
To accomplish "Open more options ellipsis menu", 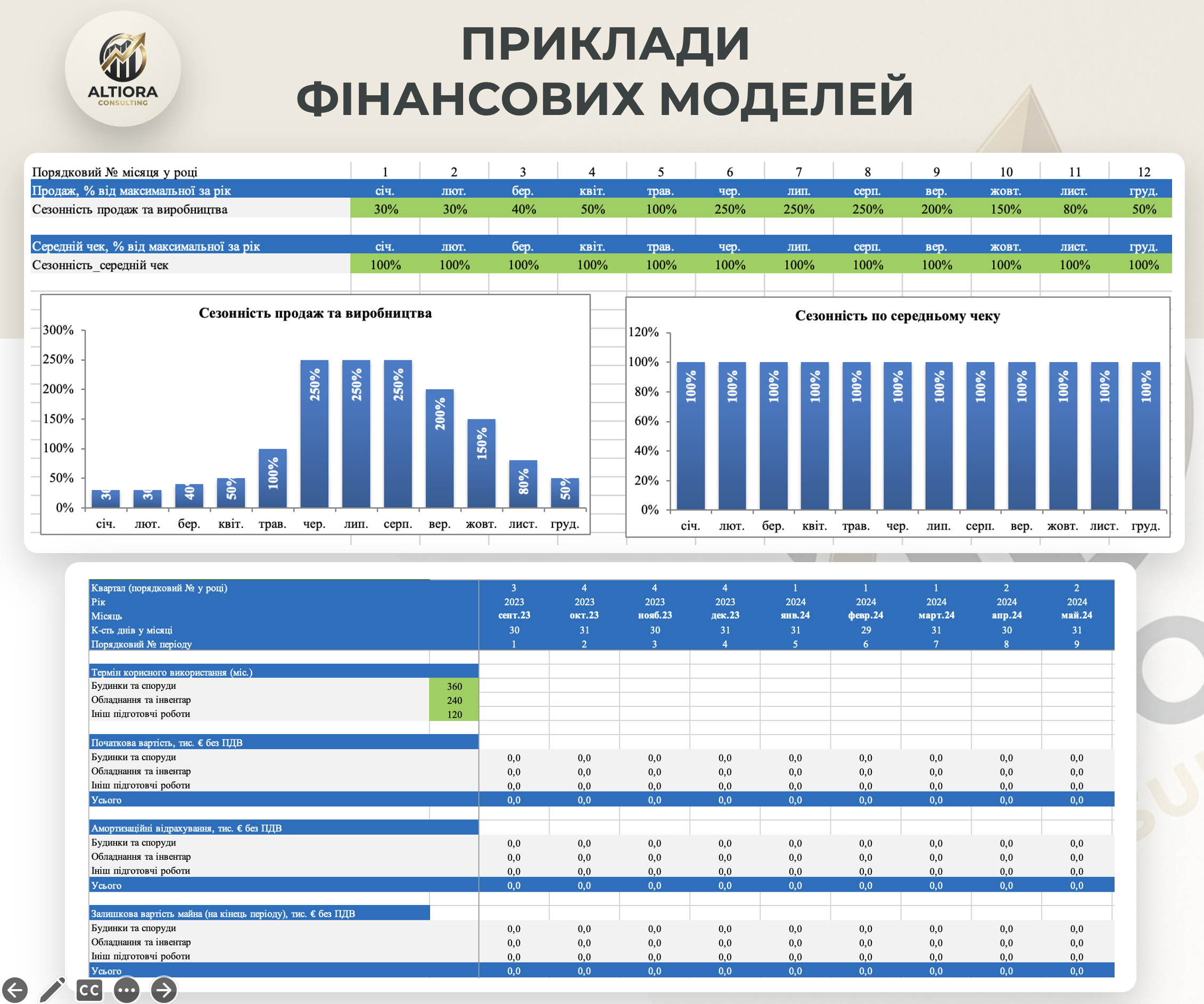I will [127, 990].
